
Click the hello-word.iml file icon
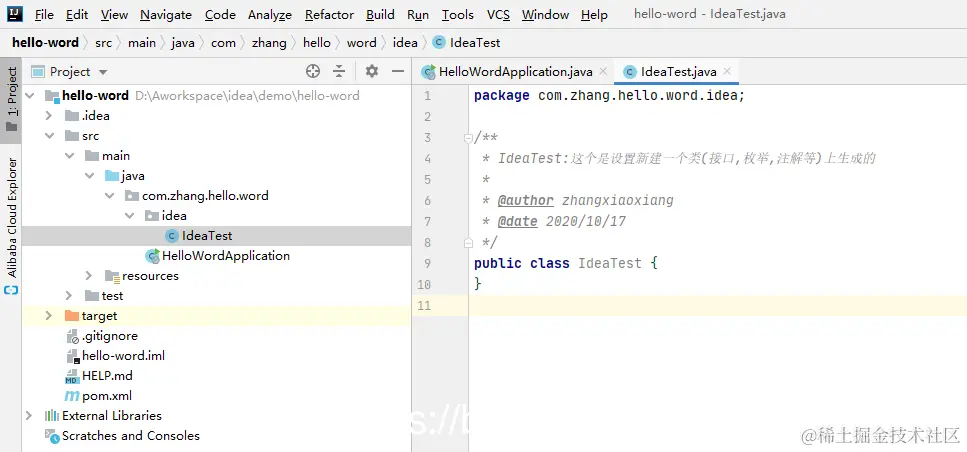click(73, 356)
